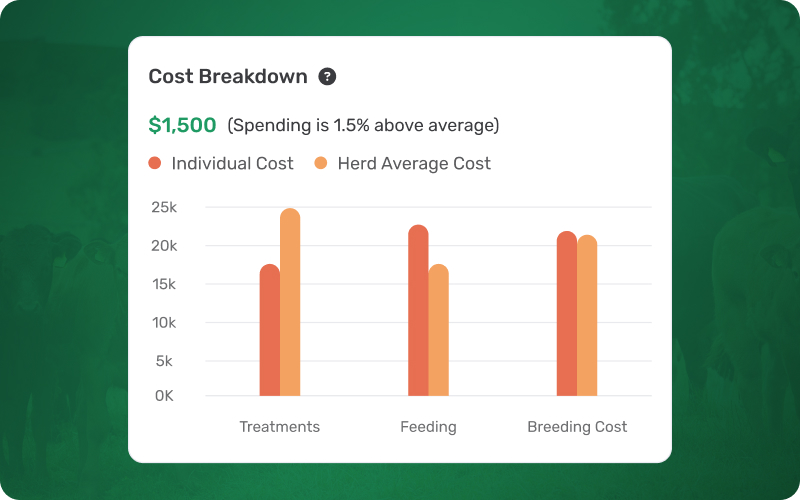The image size is (800, 500).
Task: Click the spending above average note
Action: [363, 126]
